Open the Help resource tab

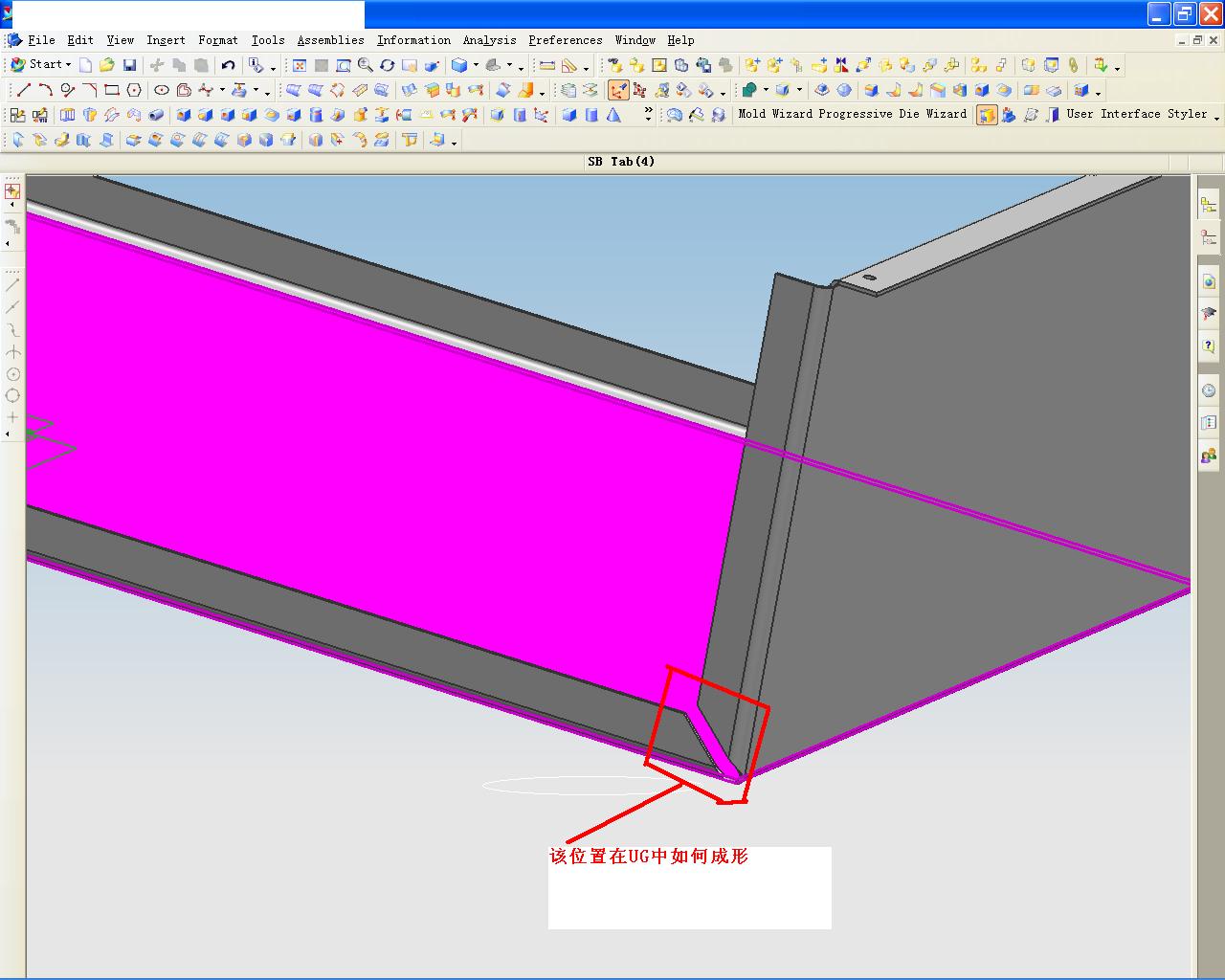pyautogui.click(x=1209, y=345)
